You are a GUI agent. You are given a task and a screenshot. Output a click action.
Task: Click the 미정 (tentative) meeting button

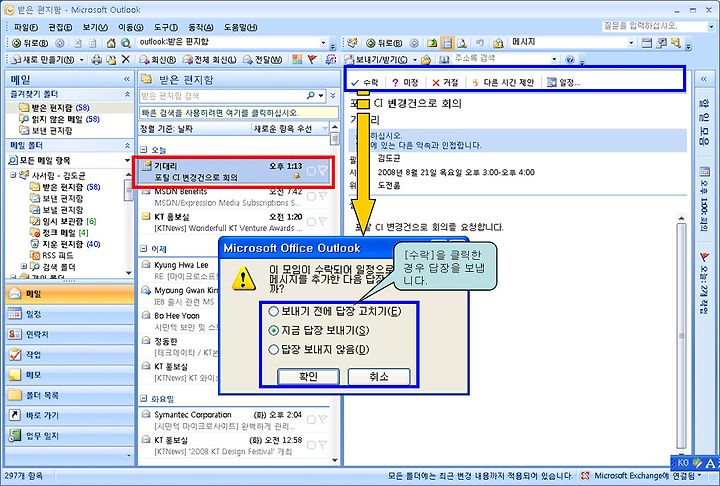[x=405, y=82]
